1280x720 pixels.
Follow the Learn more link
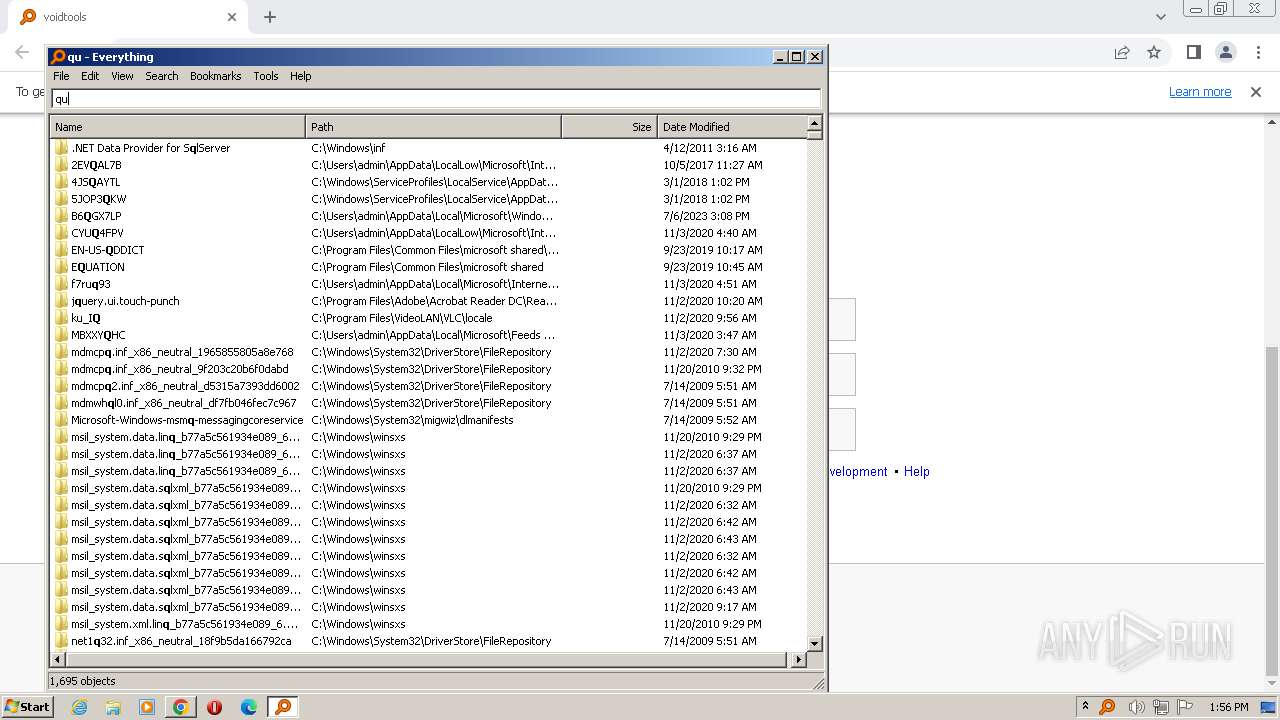coord(1200,92)
